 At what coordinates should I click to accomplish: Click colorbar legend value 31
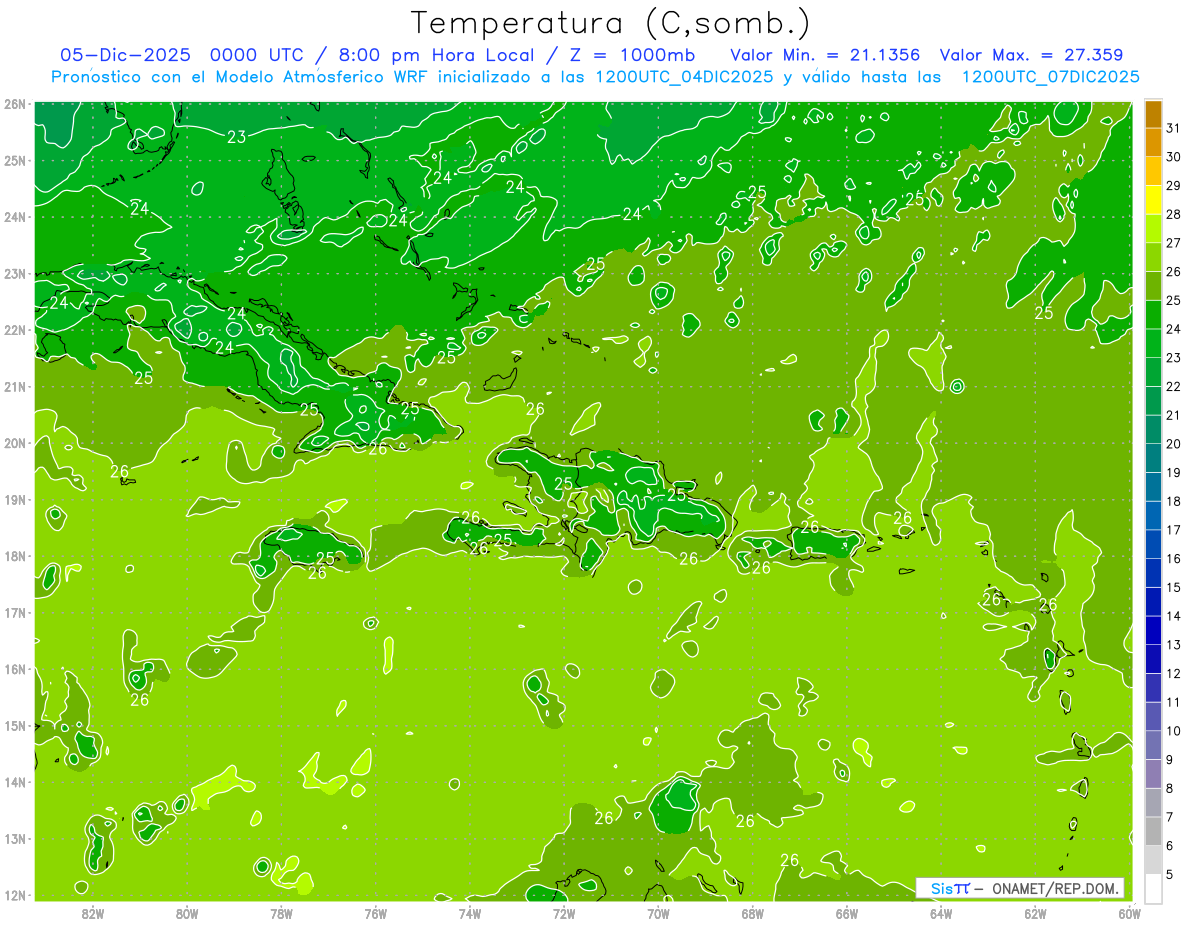1174,129
